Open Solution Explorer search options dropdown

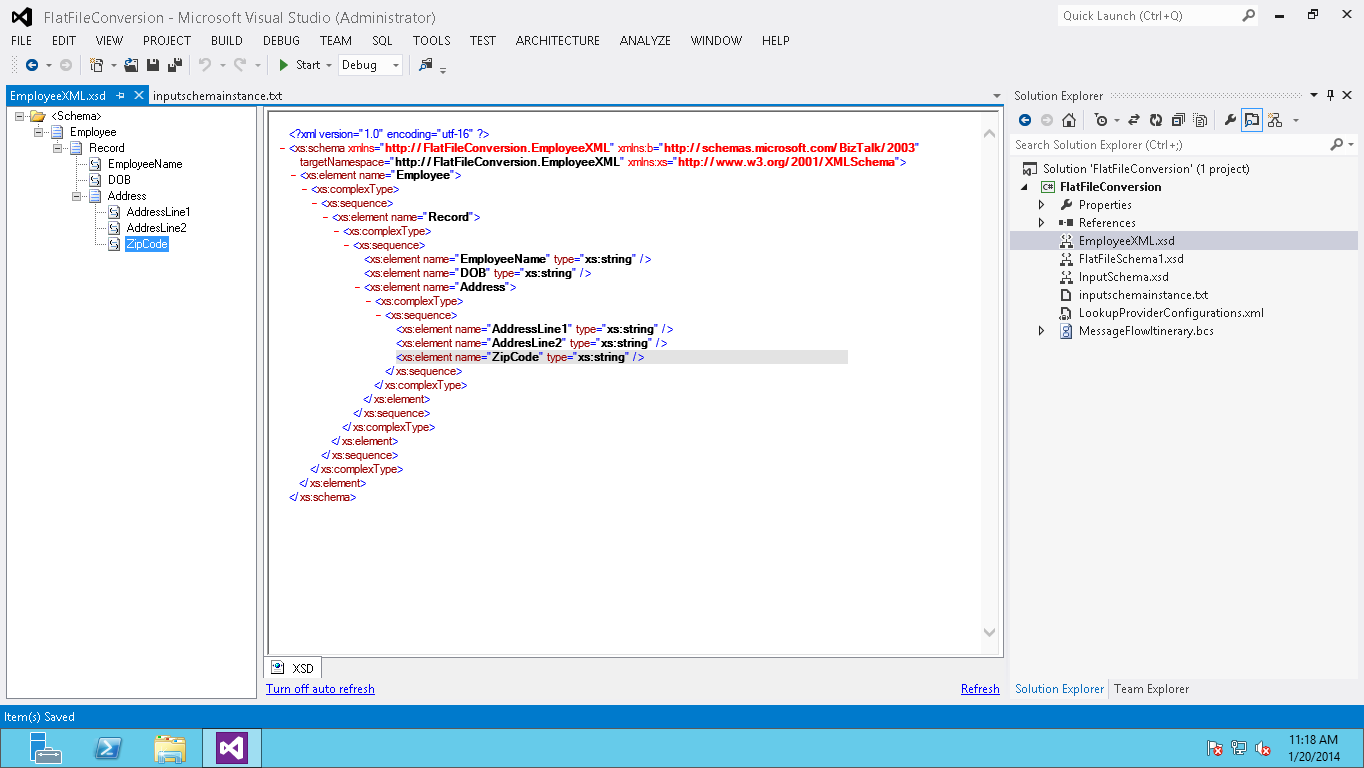(x=1351, y=145)
